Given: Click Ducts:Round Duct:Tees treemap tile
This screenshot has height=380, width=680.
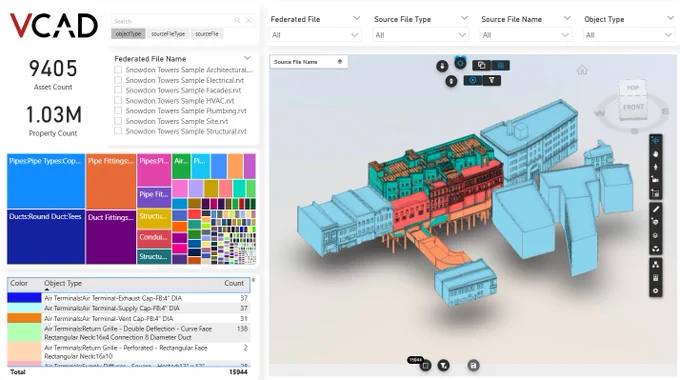Looking at the screenshot, I should pyautogui.click(x=46, y=237).
